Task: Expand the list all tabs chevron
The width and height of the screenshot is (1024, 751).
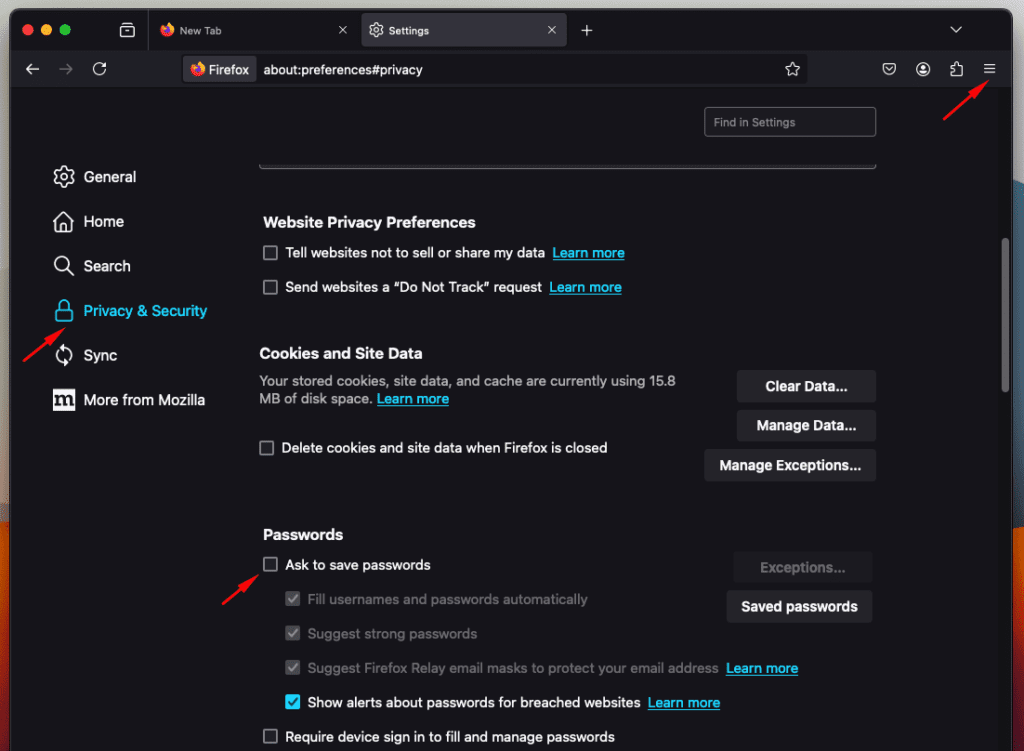Action: click(956, 30)
